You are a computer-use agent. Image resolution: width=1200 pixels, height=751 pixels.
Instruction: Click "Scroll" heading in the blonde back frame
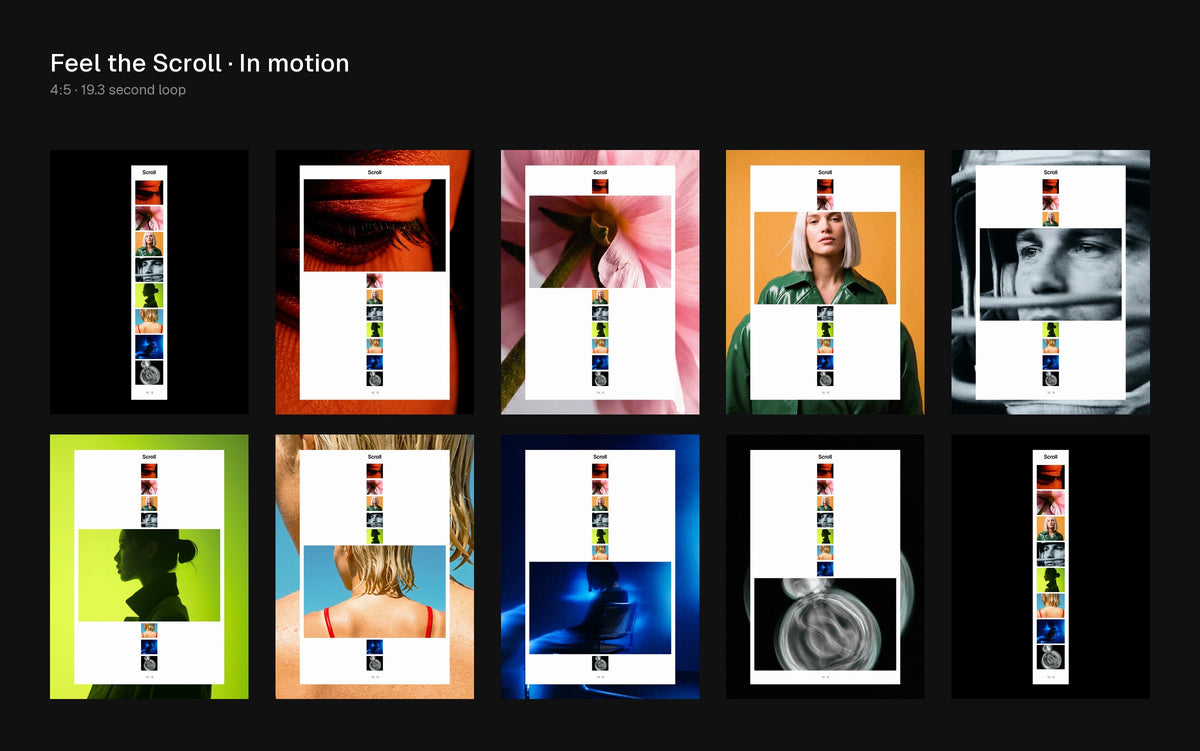tap(375, 457)
